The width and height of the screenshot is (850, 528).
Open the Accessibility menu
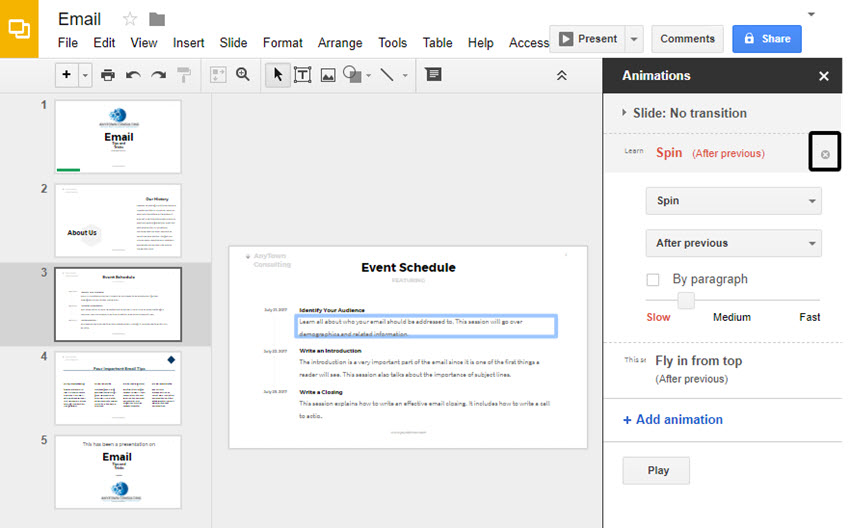529,43
